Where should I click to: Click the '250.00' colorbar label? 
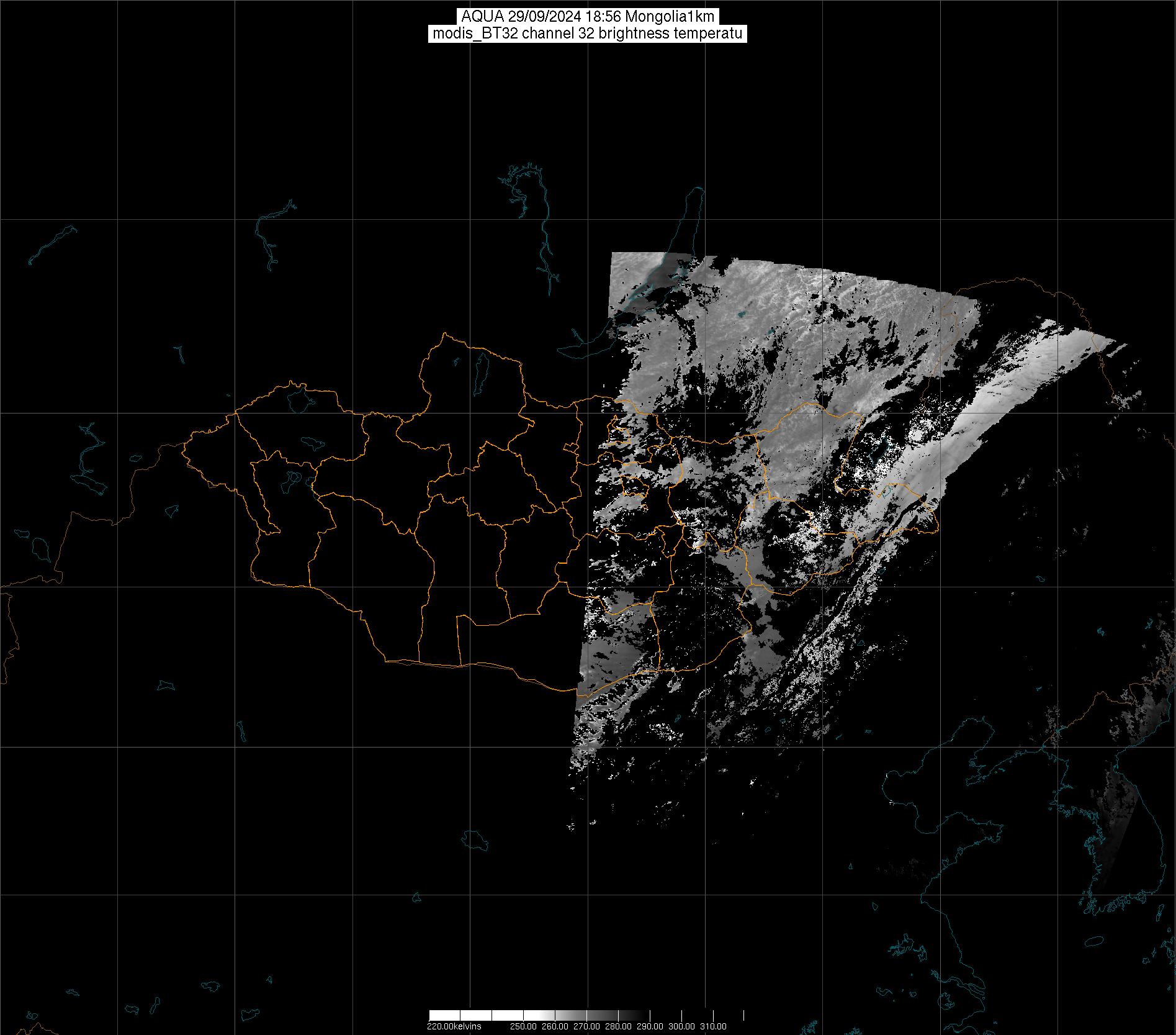point(523,1026)
